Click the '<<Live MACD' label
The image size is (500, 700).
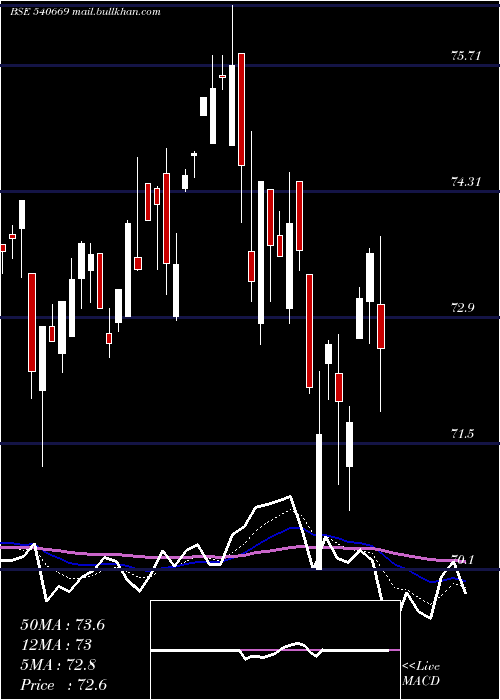421,673
